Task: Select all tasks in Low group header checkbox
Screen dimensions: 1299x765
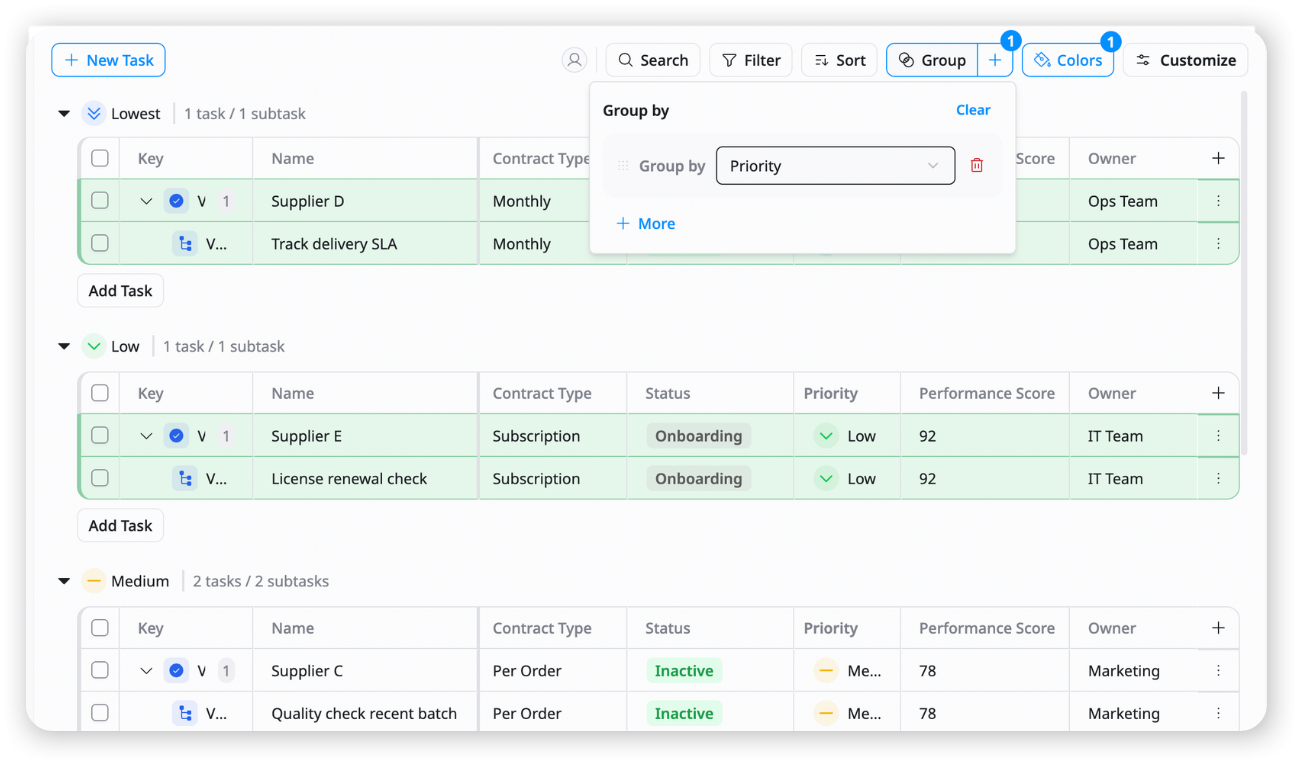Action: [100, 393]
